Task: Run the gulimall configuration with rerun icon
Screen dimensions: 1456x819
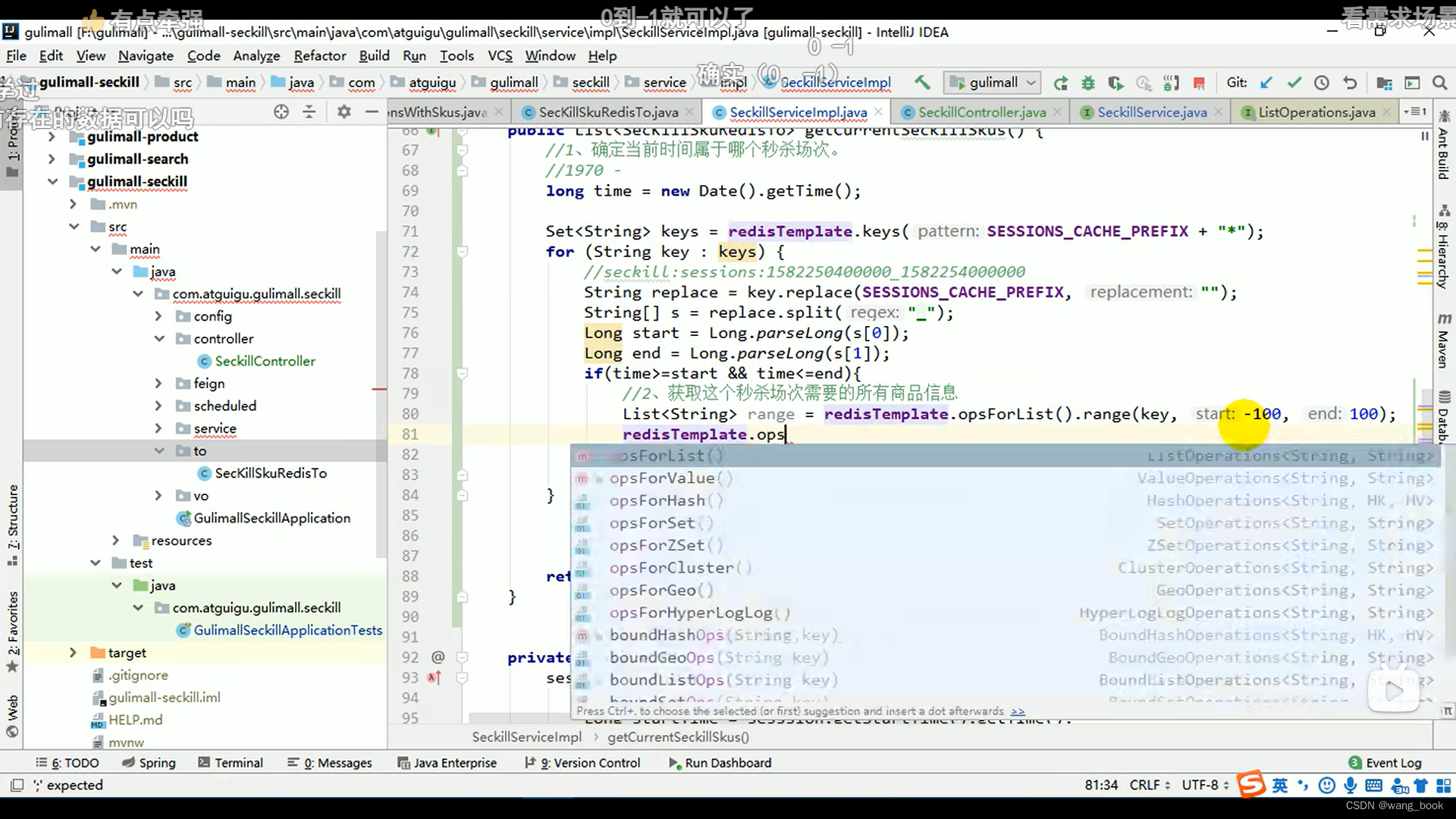Action: [x=1061, y=83]
